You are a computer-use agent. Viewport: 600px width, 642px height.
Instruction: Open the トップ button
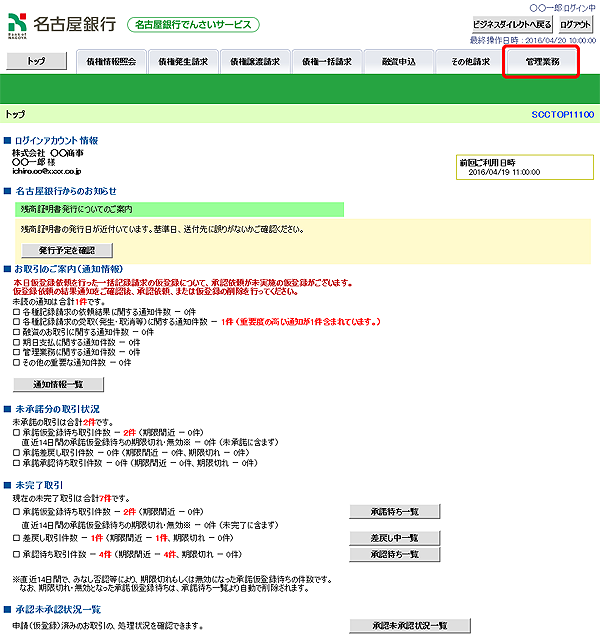click(36, 61)
